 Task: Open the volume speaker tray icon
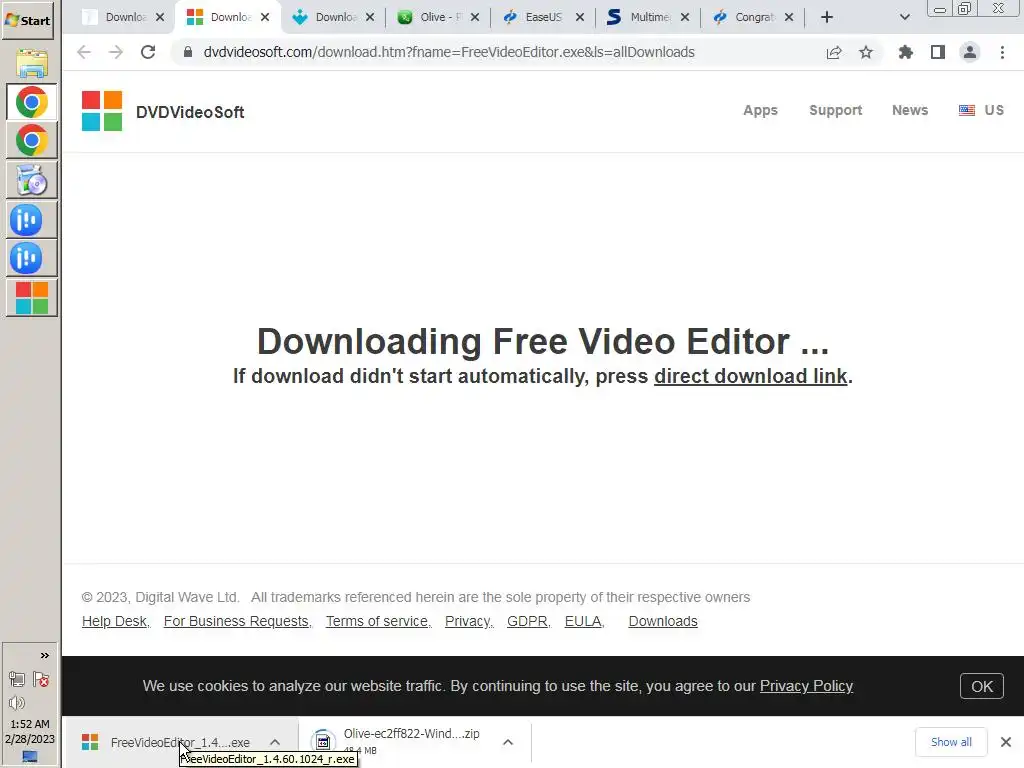click(16, 703)
